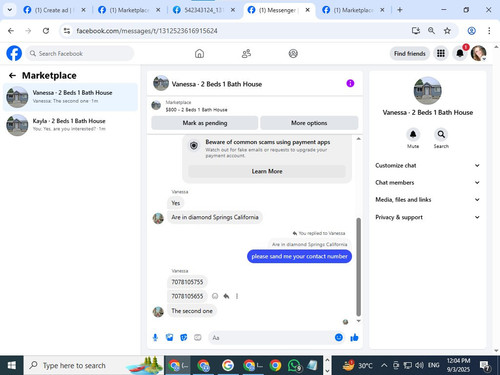The height and width of the screenshot is (375, 500).
Task: Open more options for 7078105655 message
Action: click(237, 296)
